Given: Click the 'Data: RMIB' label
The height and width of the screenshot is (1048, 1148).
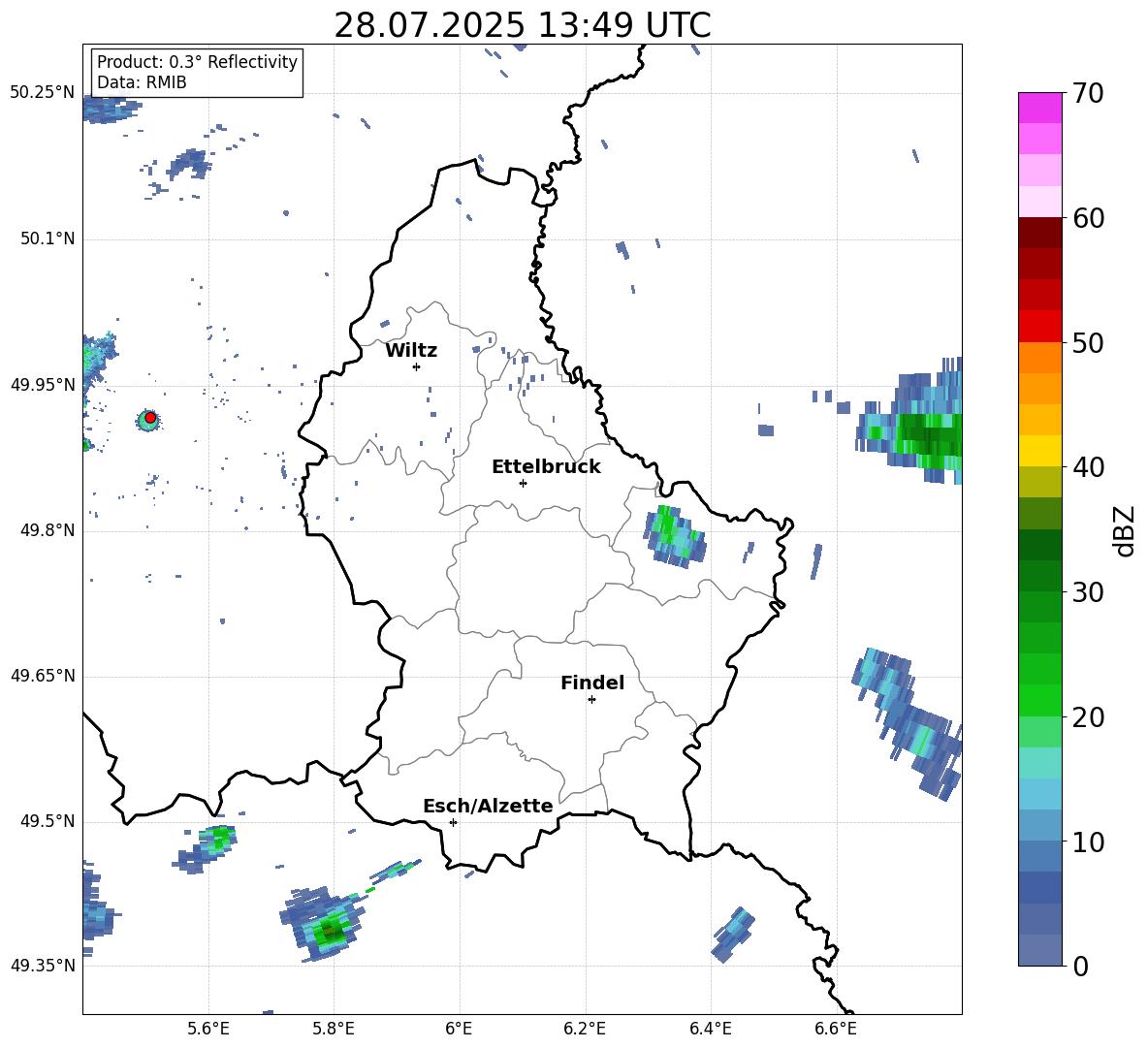Looking at the screenshot, I should pos(142,82).
